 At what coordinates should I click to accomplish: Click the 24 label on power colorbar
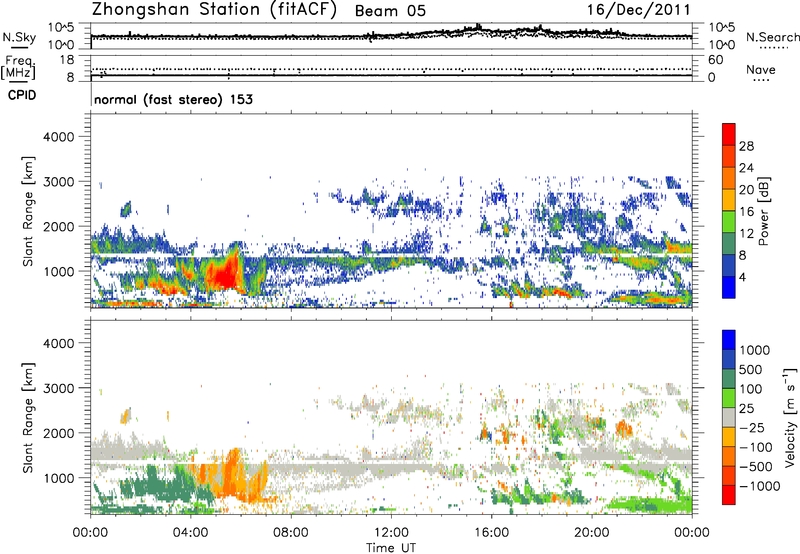pos(746,168)
